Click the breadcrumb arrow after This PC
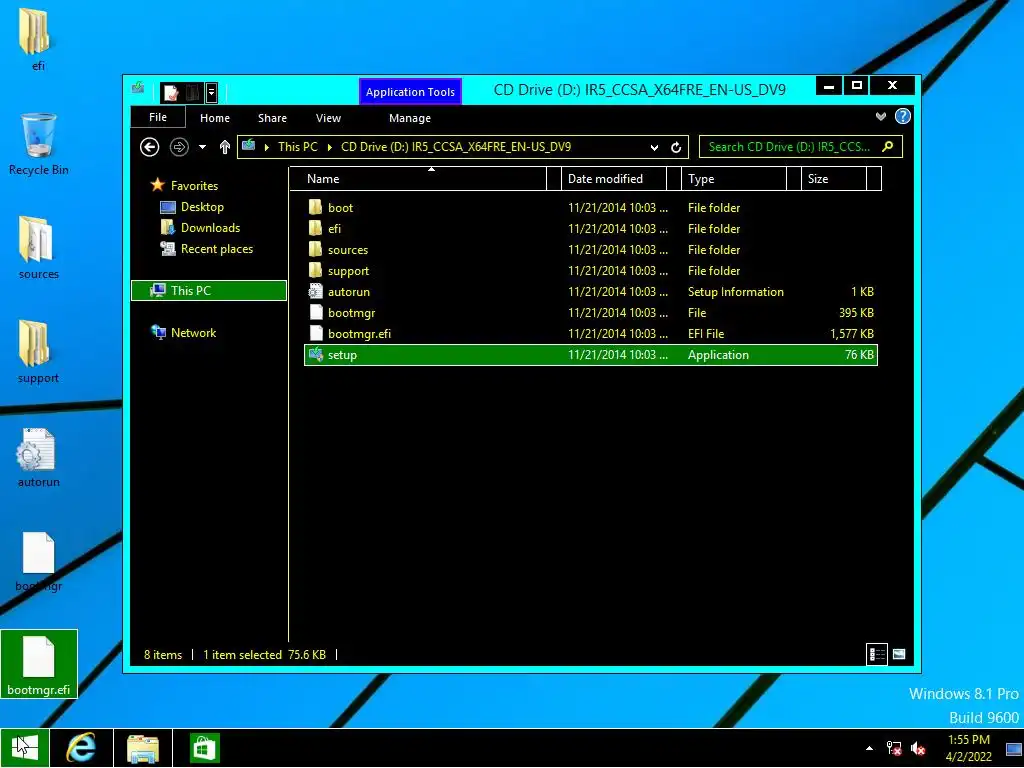Image resolution: width=1024 pixels, height=768 pixels. [x=329, y=147]
